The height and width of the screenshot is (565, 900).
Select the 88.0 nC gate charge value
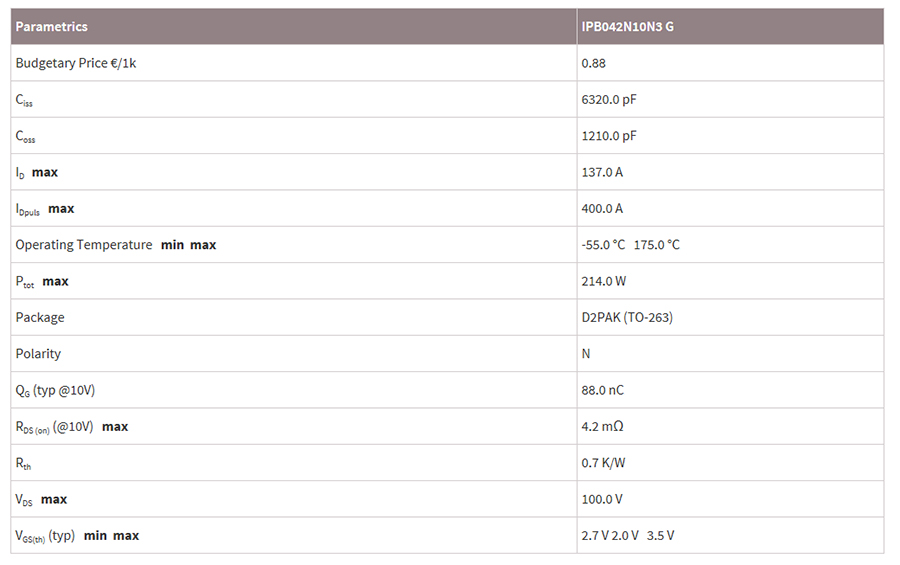coord(602,390)
